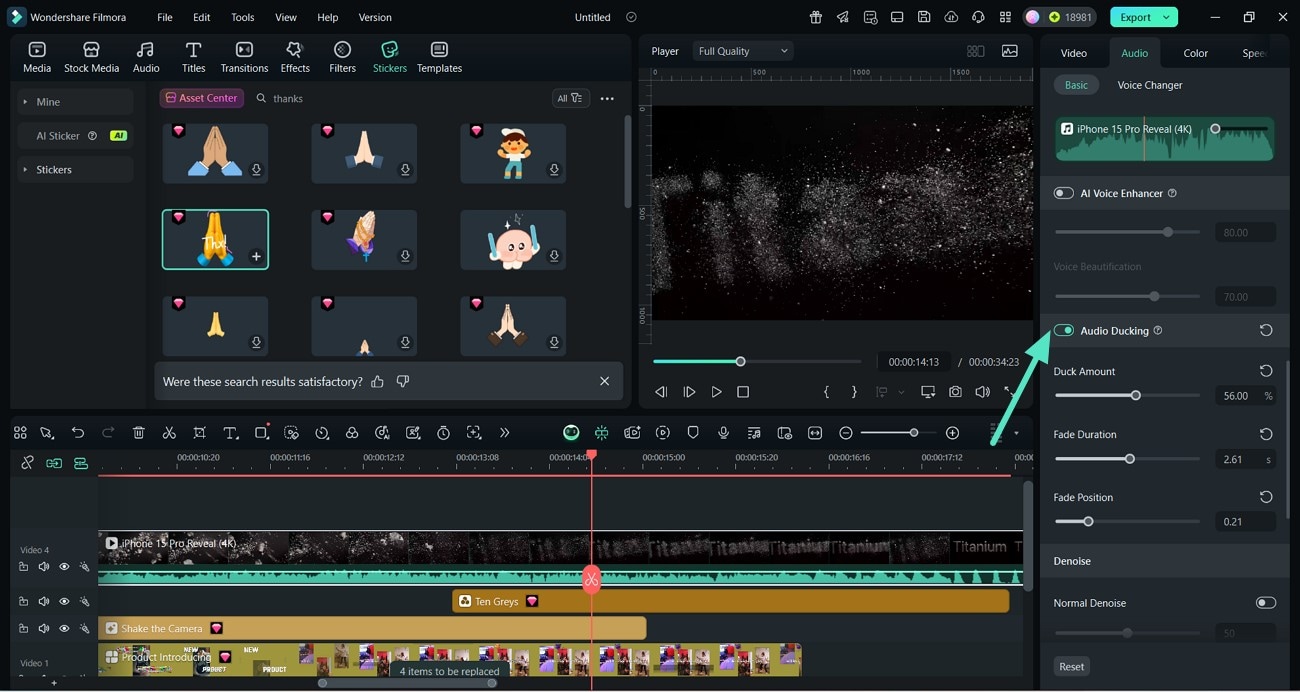Switch to the Voice Changer tab
This screenshot has height=692, width=1300.
1150,85
